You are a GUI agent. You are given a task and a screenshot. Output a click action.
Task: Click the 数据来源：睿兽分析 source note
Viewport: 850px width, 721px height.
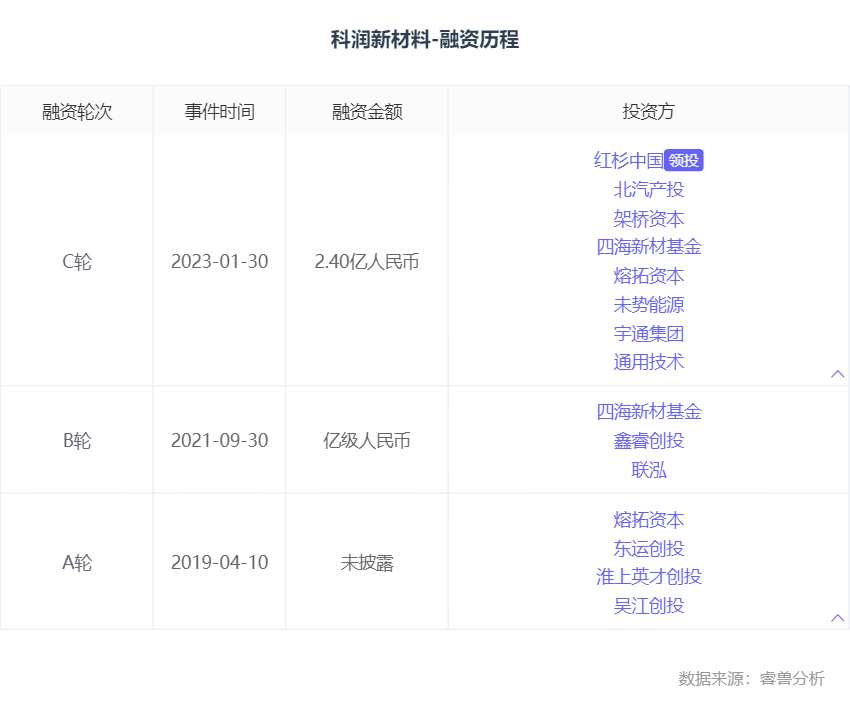[751, 678]
